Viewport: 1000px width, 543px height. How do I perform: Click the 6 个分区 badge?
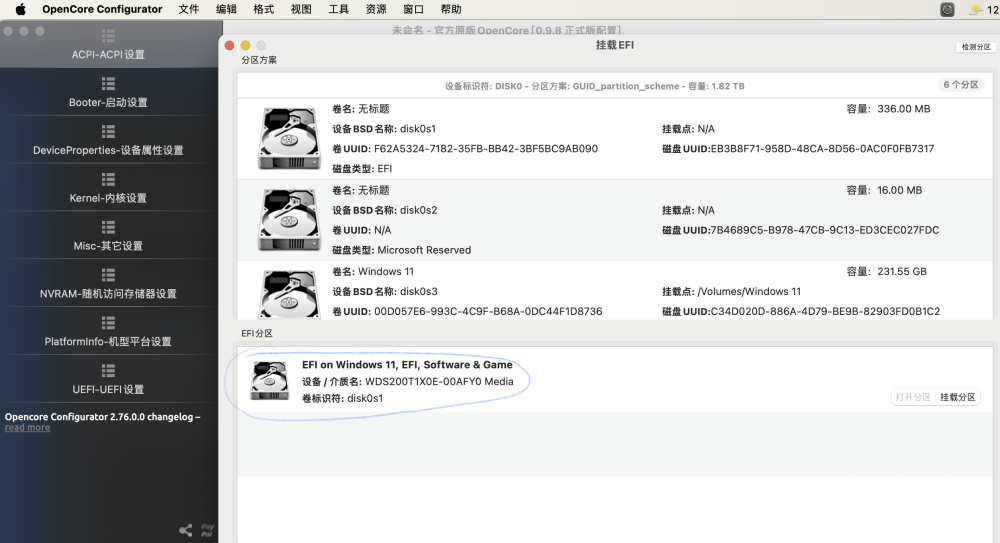[x=960, y=85]
